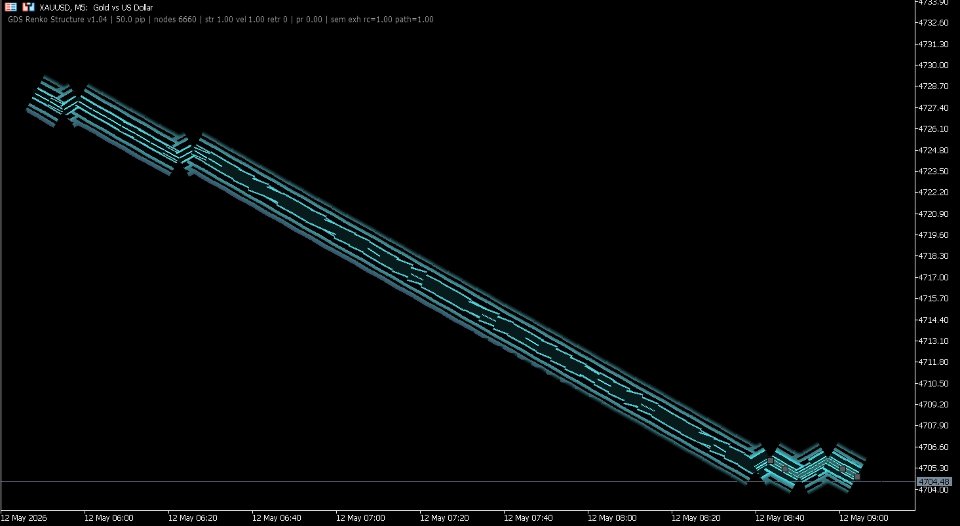Click the 12 May 08:40 time label
Screen dimensions: 960x526
(x=780, y=518)
